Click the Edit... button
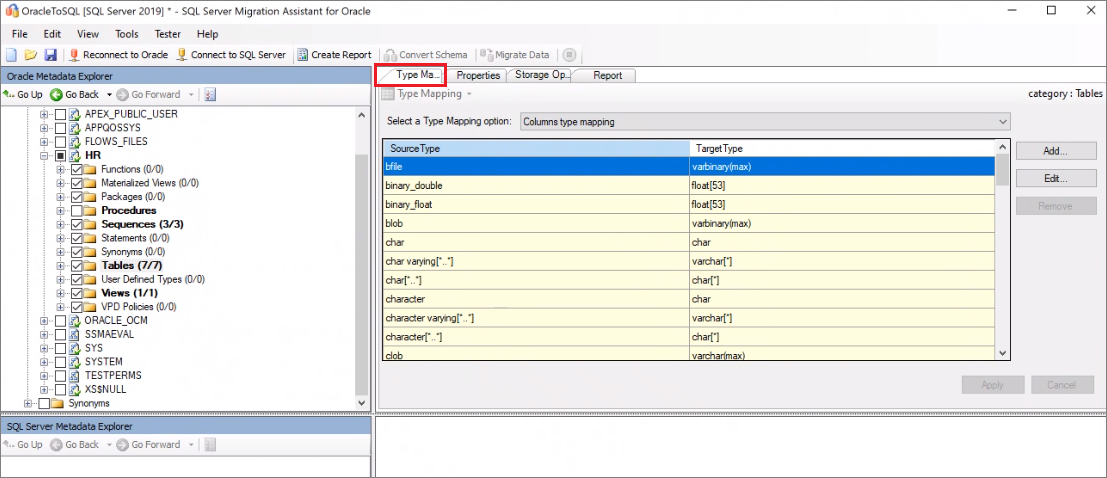Image resolution: width=1107 pixels, height=478 pixels. pos(1055,179)
